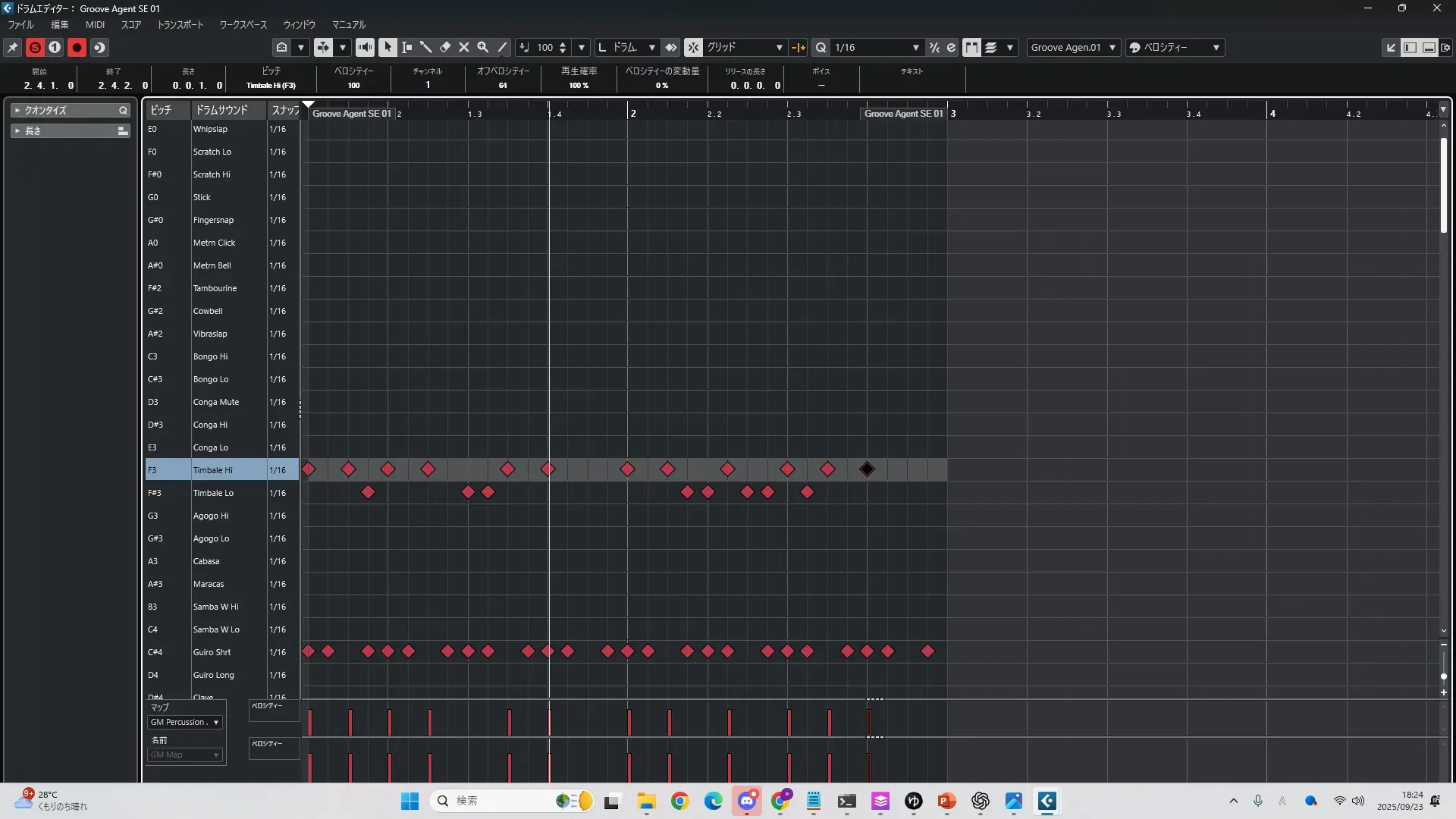Select the Object Selection arrow tool
Viewport: 1456px width, 819px height.
[388, 47]
